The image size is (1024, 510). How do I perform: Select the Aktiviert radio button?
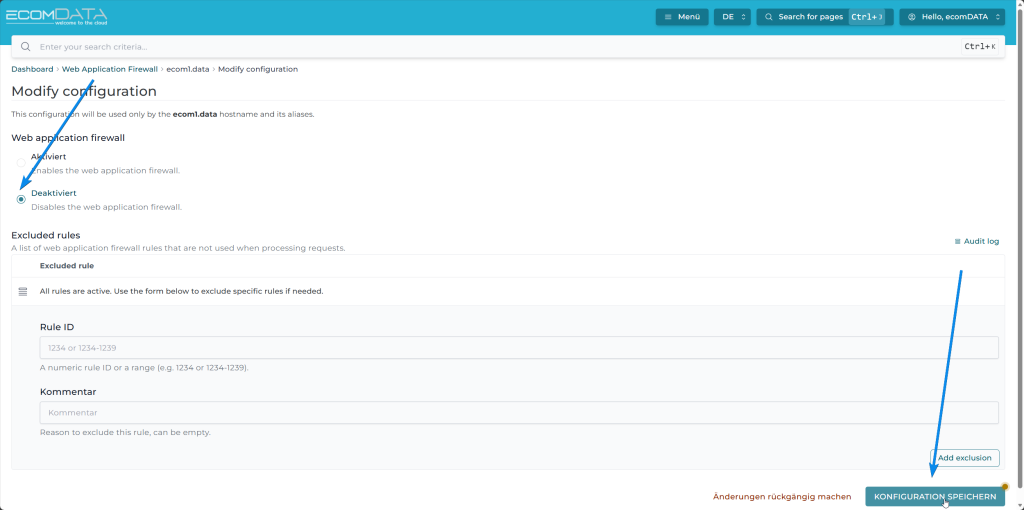[21, 163]
